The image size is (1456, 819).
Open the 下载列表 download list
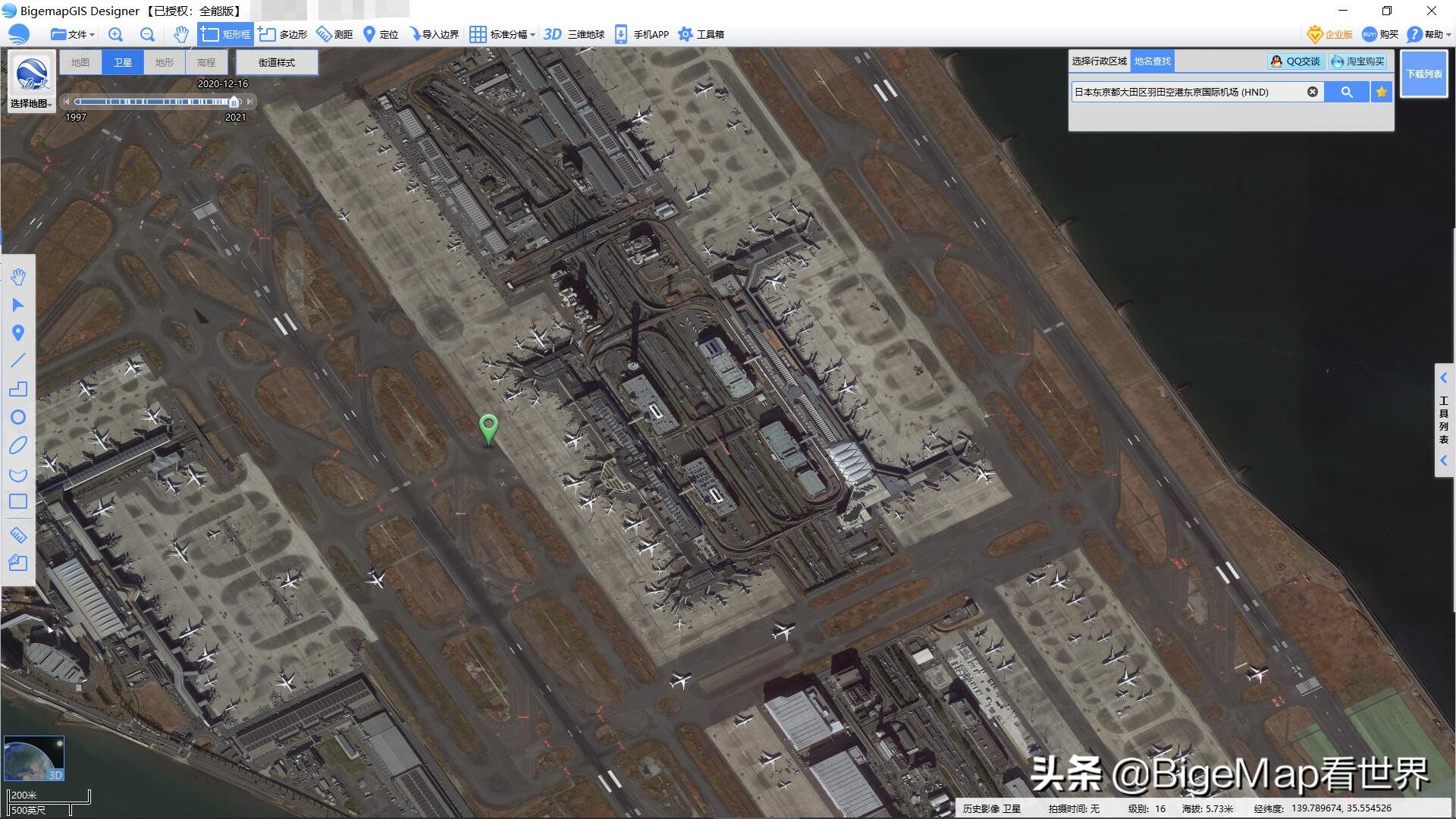[1424, 74]
